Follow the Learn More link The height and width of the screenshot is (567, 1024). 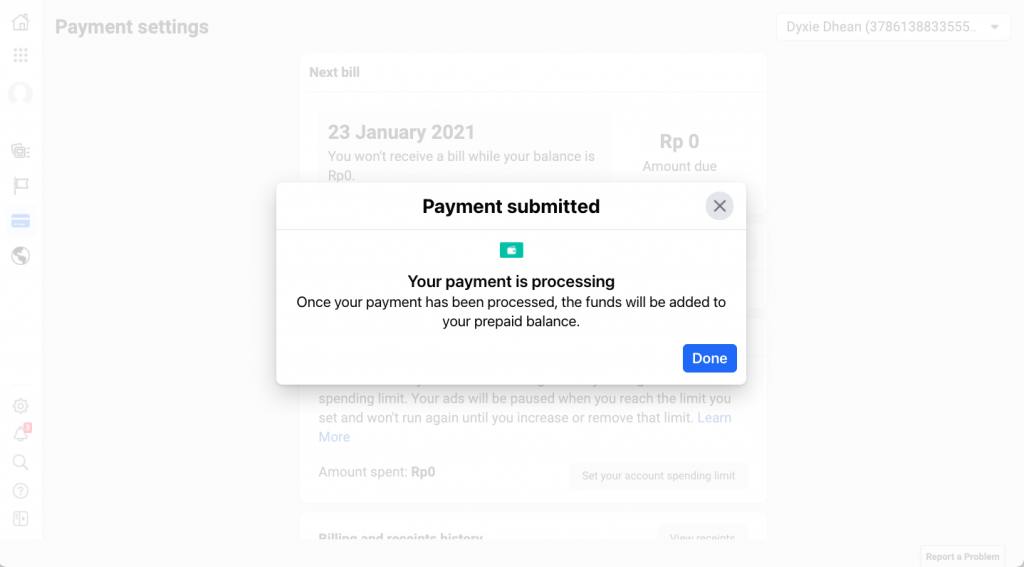click(714, 417)
